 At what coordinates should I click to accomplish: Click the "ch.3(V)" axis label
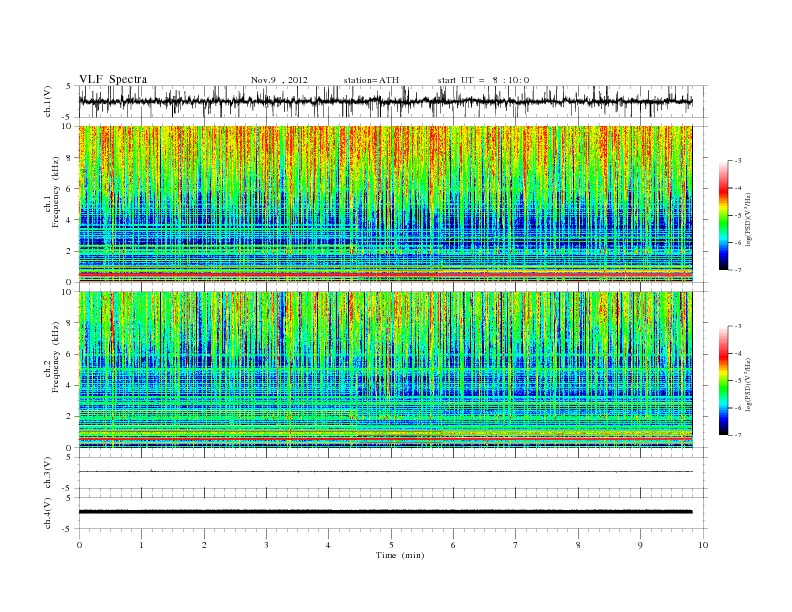point(48,474)
